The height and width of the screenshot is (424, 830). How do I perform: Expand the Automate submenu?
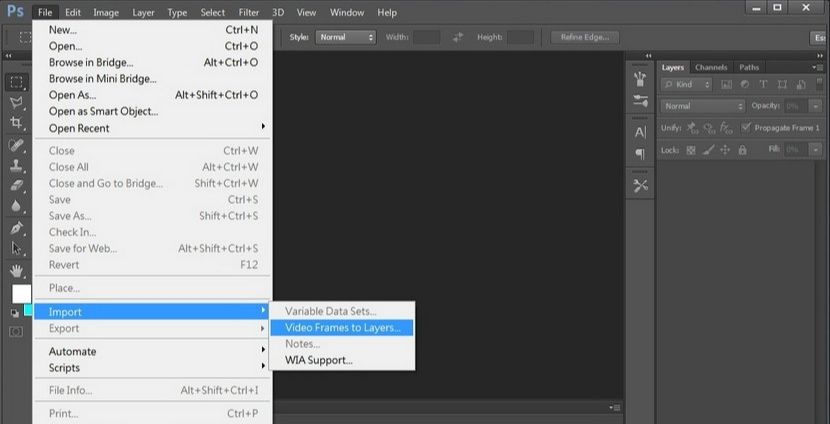coord(152,351)
